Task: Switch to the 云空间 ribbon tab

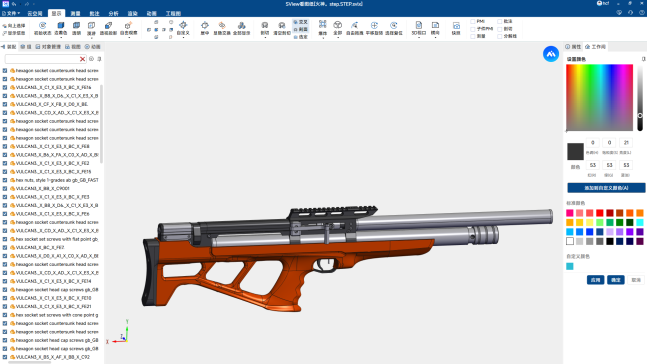Action: [x=35, y=13]
